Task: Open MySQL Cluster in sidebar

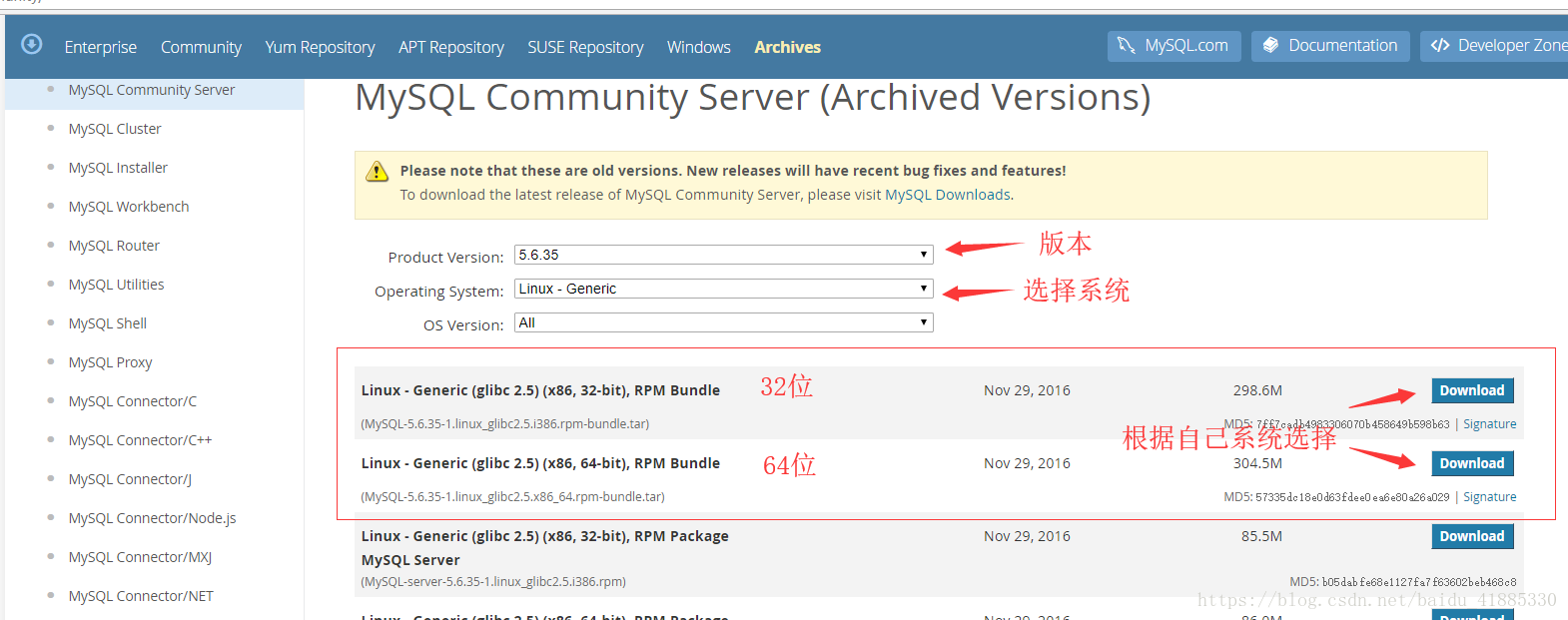Action: pos(115,129)
